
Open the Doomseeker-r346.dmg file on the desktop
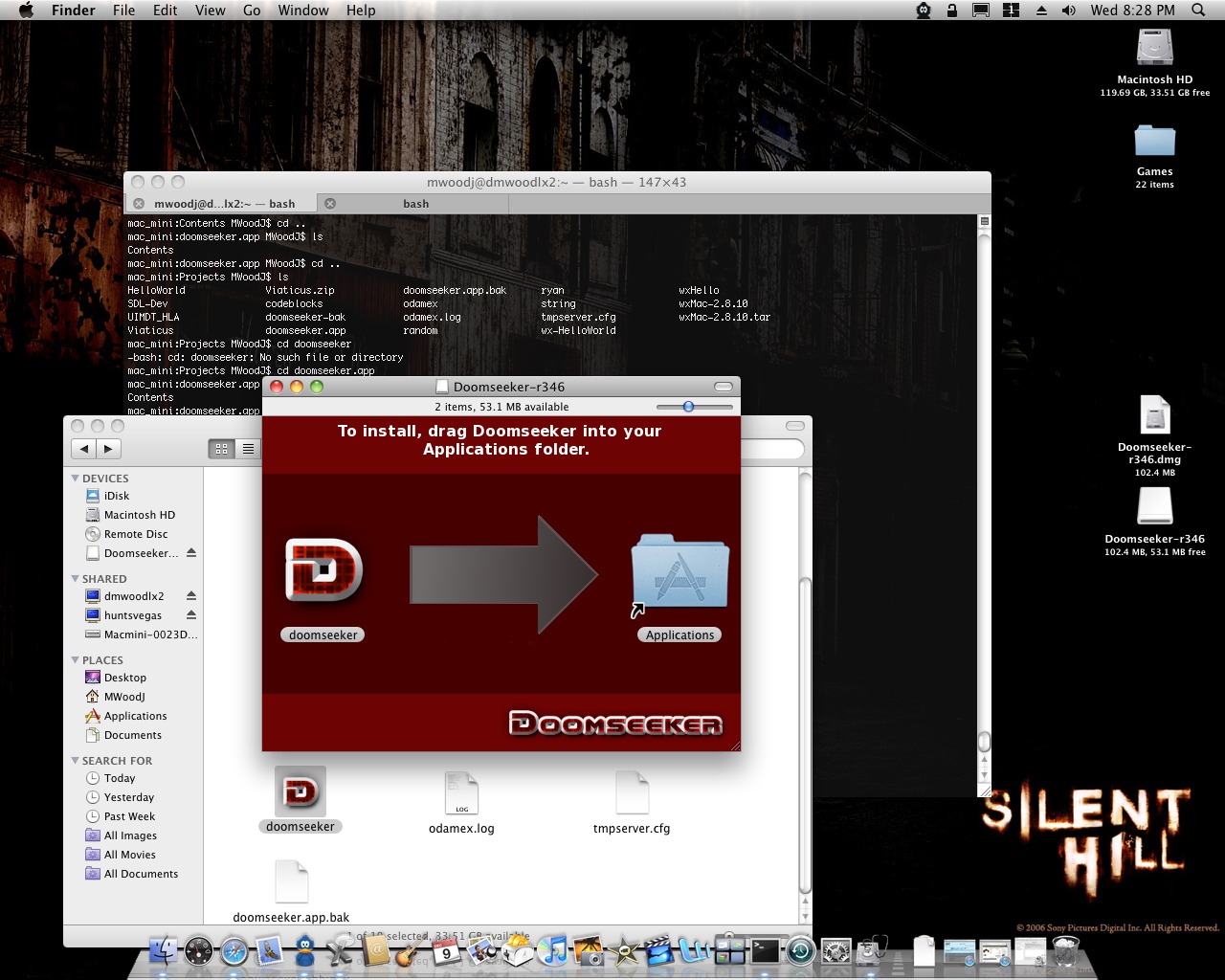coord(1154,416)
